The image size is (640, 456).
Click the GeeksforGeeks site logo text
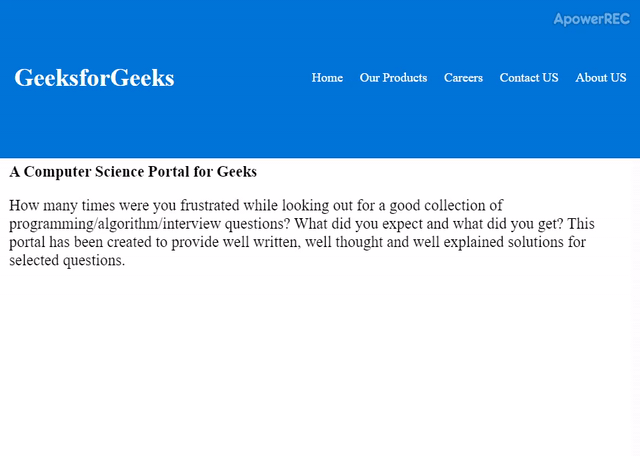pos(94,78)
